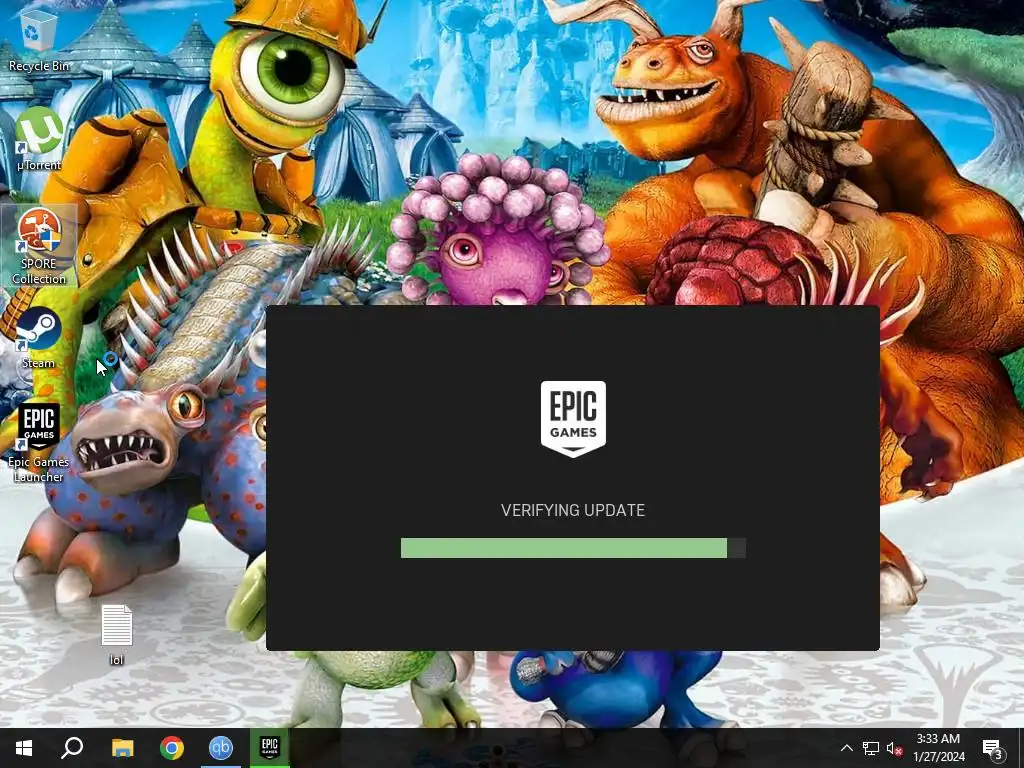
Task: Click Epic Games Launcher taskbar button
Action: point(270,748)
